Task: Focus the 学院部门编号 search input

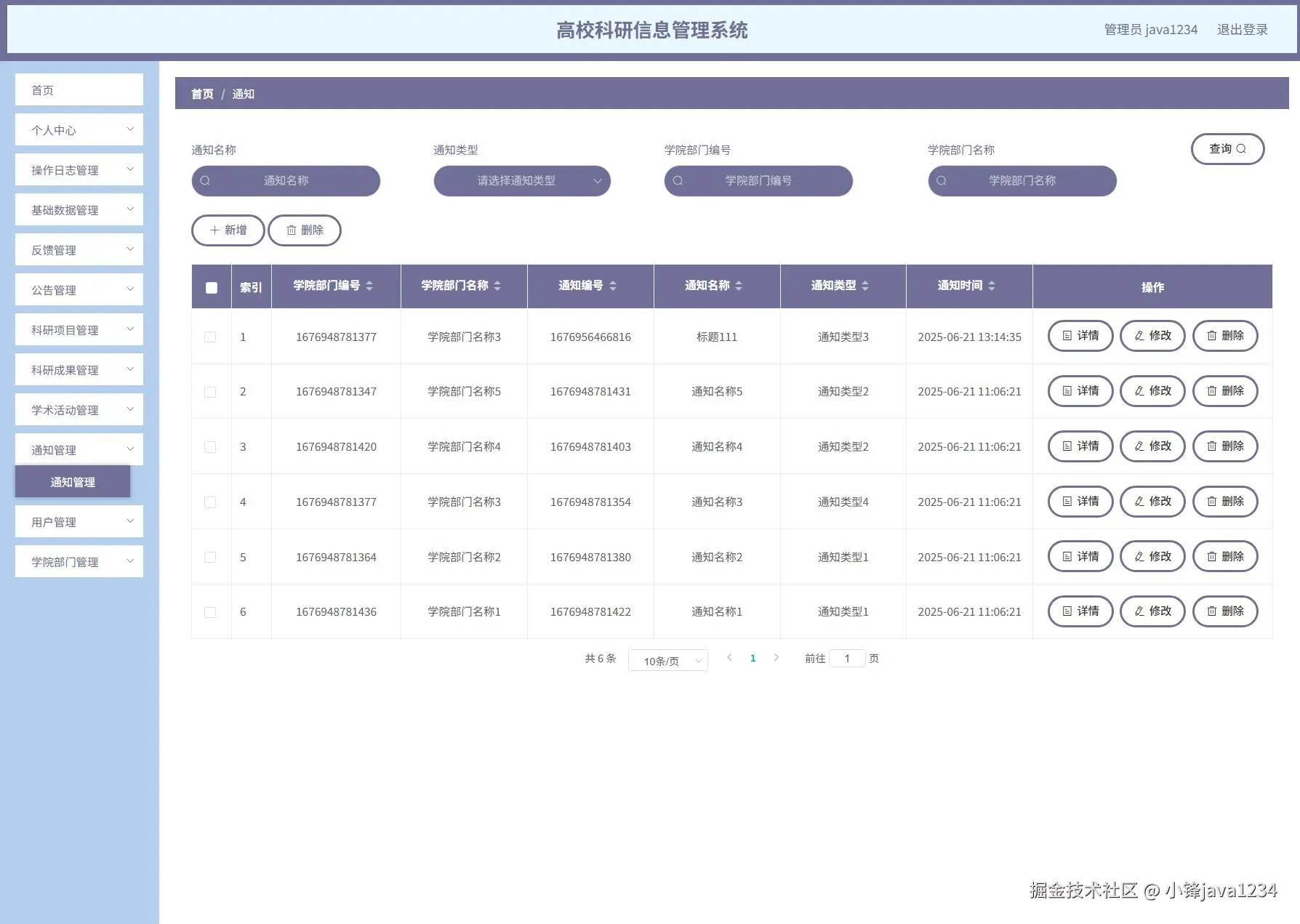Action: click(758, 181)
